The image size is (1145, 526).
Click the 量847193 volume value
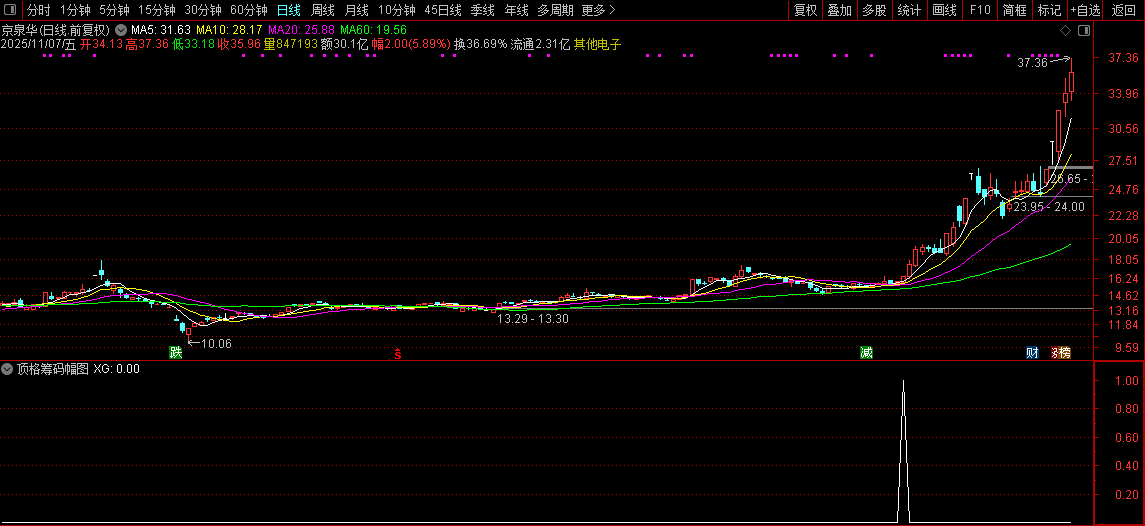(291, 45)
